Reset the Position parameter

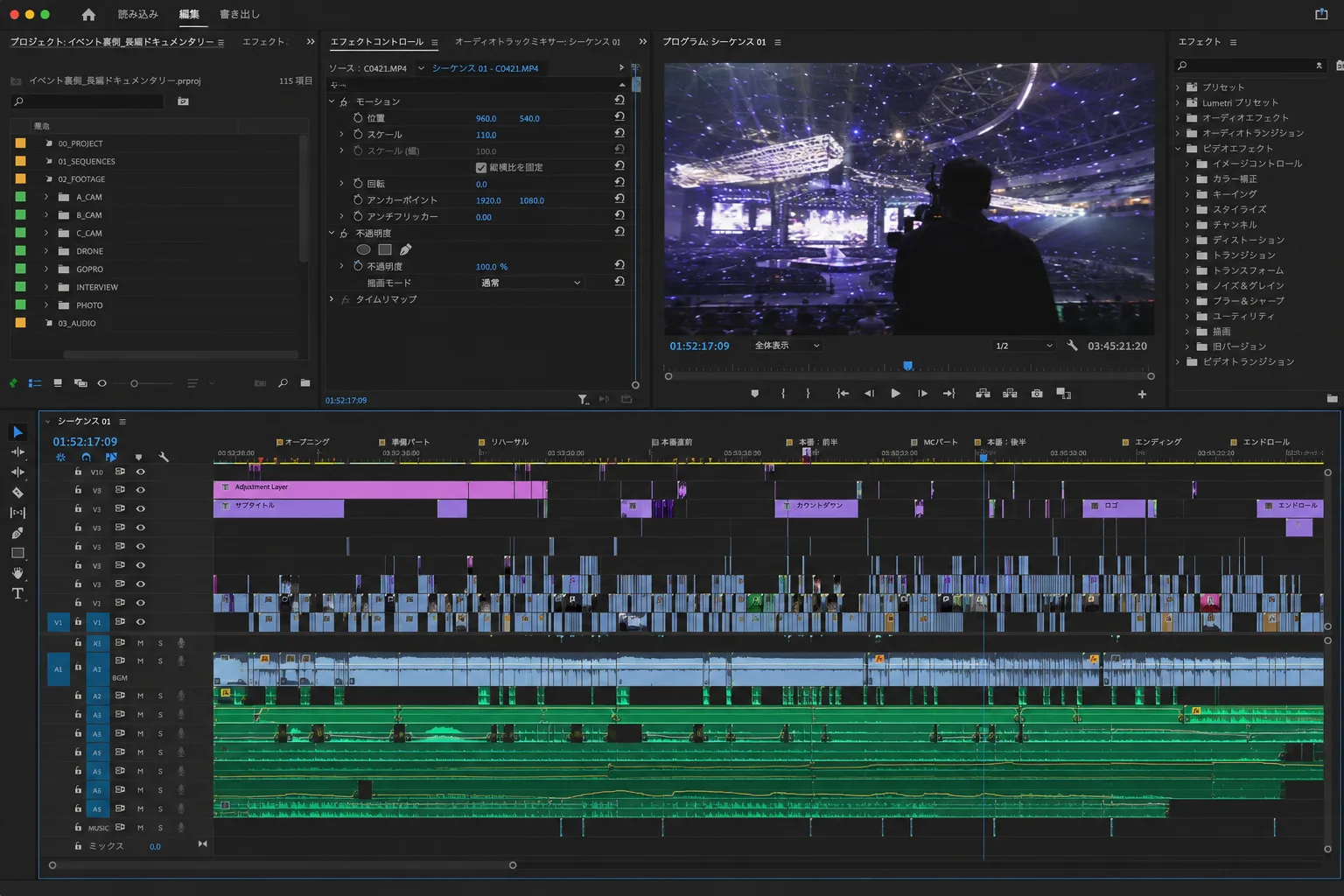click(619, 117)
